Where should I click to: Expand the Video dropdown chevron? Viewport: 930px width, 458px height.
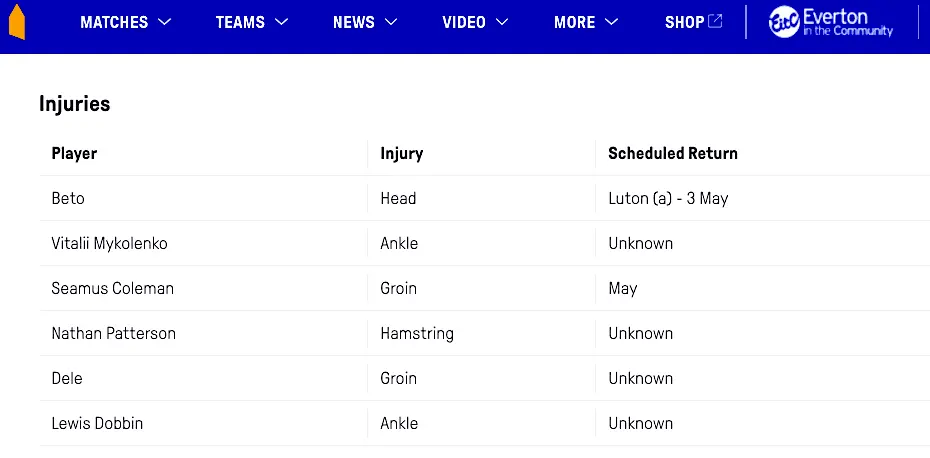tap(502, 22)
